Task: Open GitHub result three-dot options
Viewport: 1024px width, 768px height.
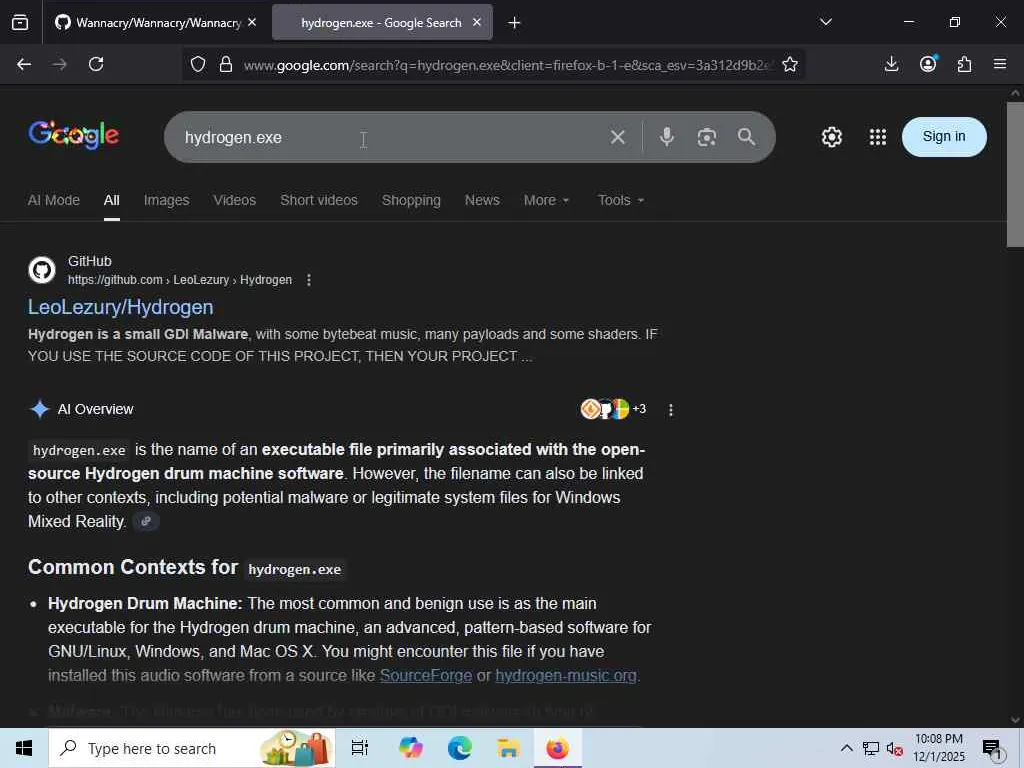Action: [x=309, y=280]
